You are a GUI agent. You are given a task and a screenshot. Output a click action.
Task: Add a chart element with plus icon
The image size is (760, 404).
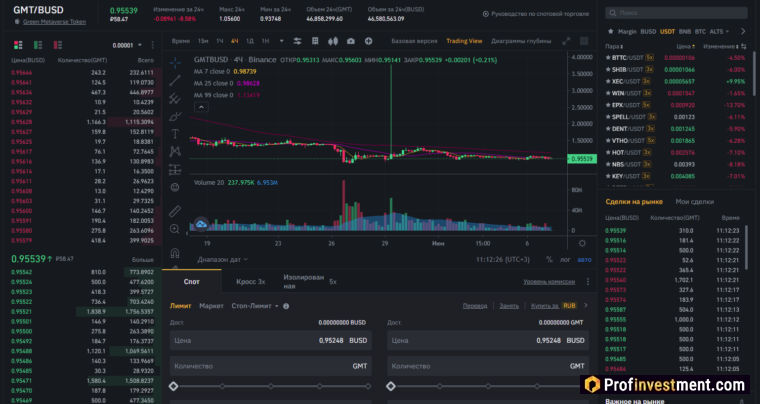(x=368, y=41)
